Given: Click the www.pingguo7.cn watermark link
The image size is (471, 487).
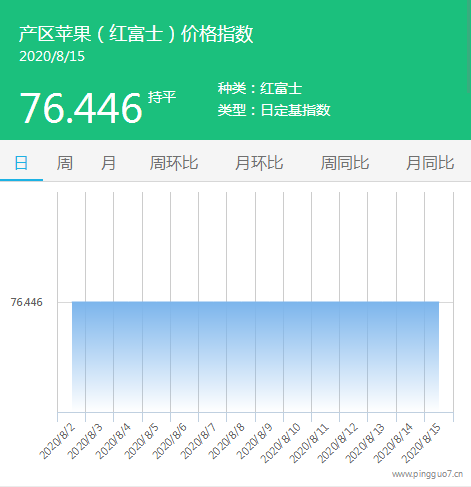Looking at the screenshot, I should [x=428, y=474].
